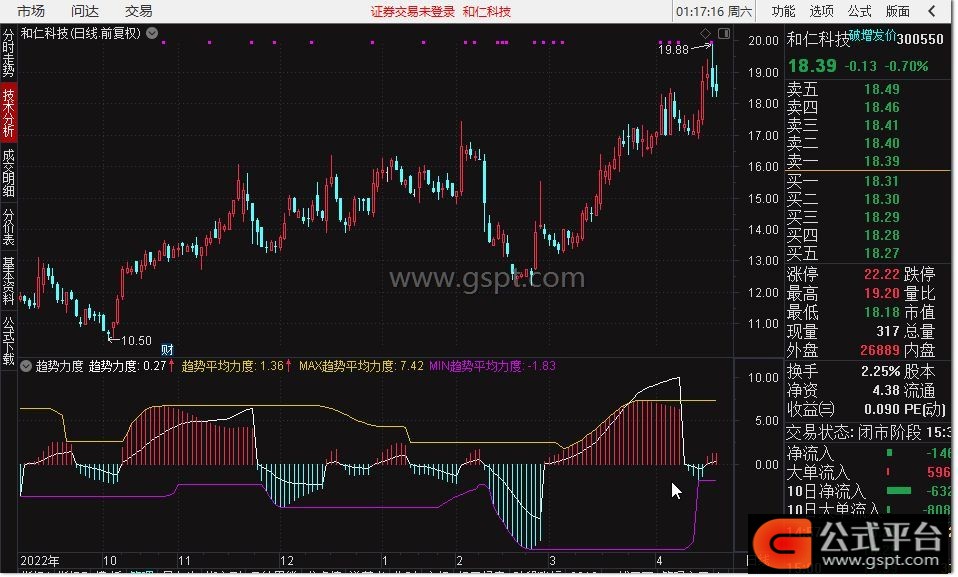Open the 功能 menu
958x577 pixels.
click(x=783, y=11)
